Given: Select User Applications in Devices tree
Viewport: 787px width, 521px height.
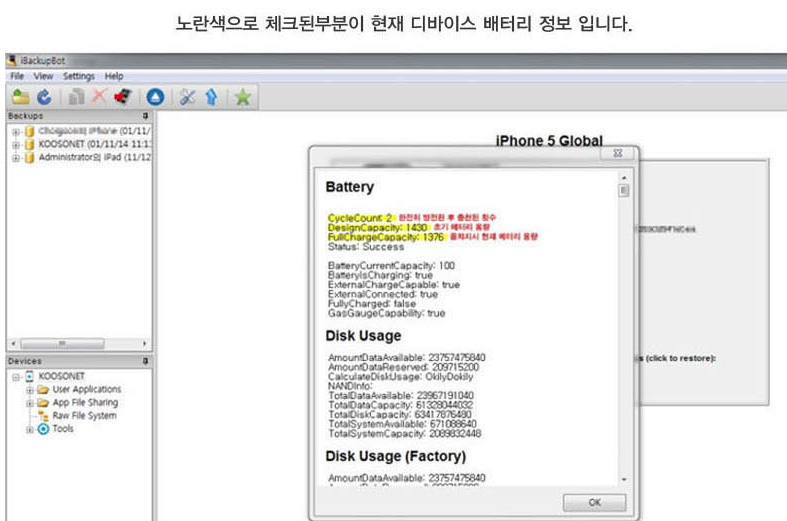Looking at the screenshot, I should pos(87,389).
